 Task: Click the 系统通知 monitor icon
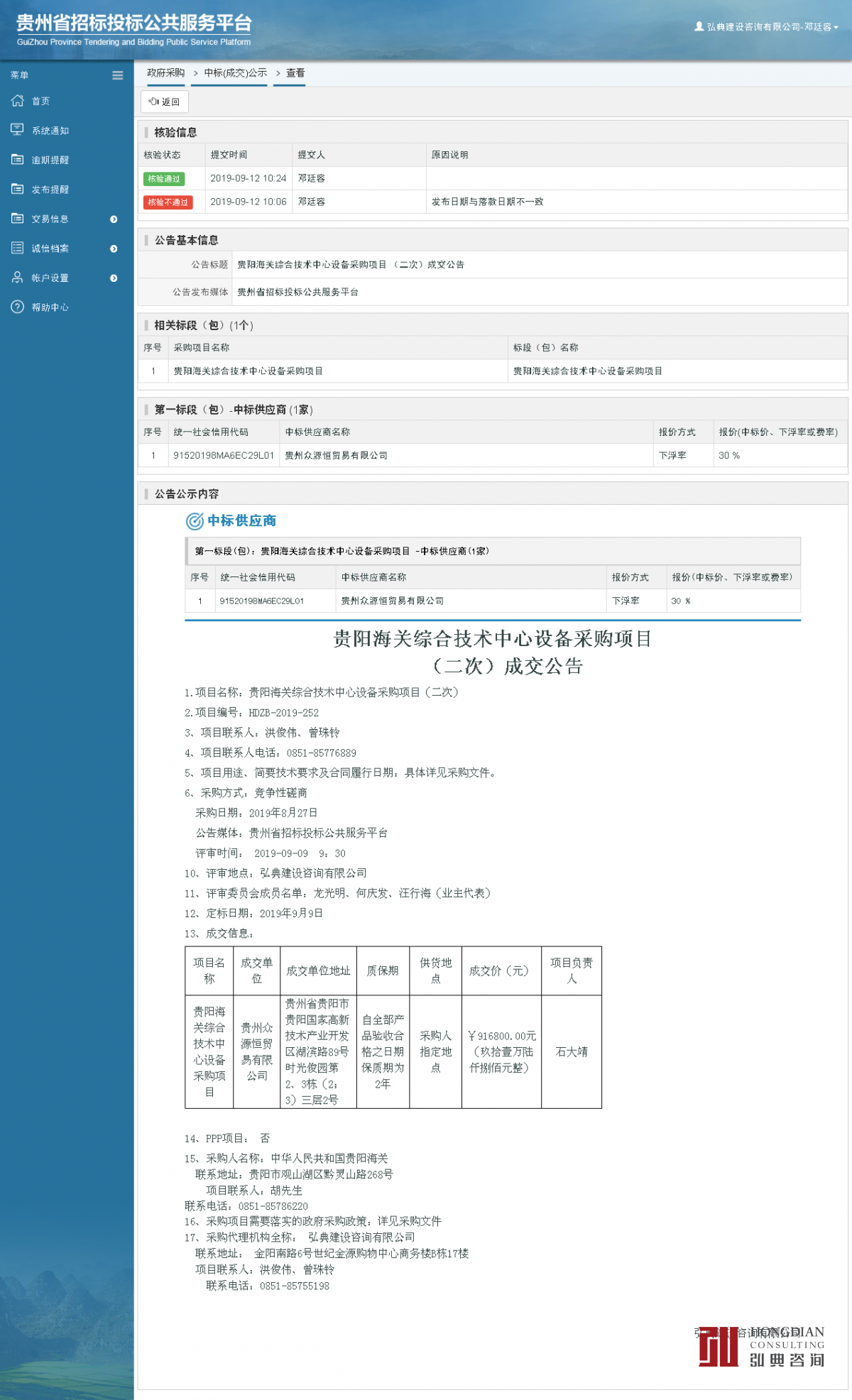[x=18, y=130]
